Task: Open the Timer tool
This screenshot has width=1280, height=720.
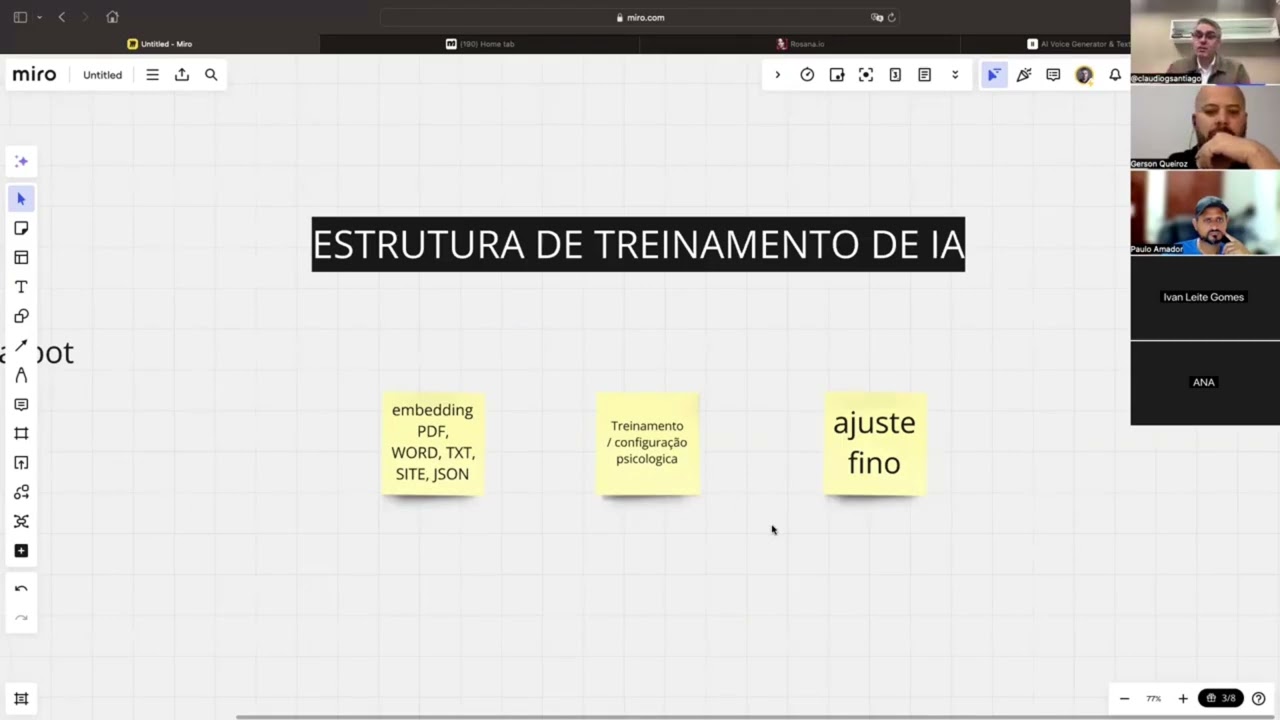Action: coord(807,75)
